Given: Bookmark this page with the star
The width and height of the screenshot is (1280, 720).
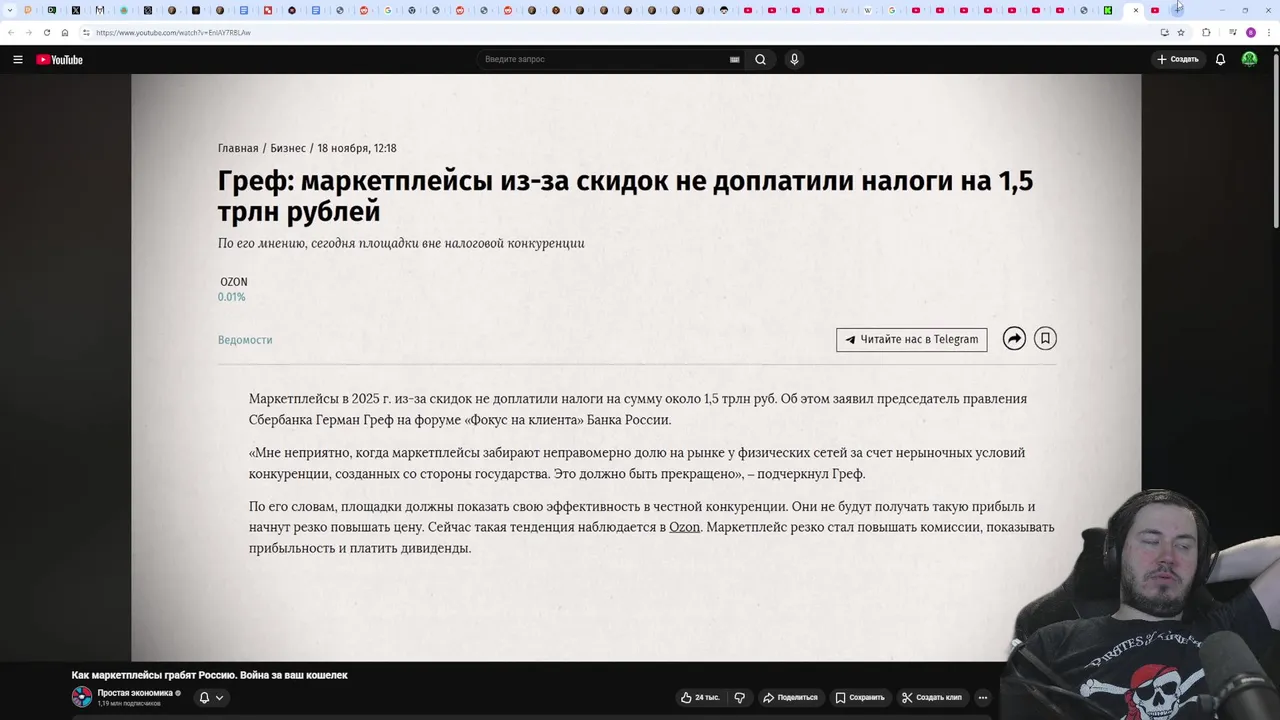Looking at the screenshot, I should 1181,32.
